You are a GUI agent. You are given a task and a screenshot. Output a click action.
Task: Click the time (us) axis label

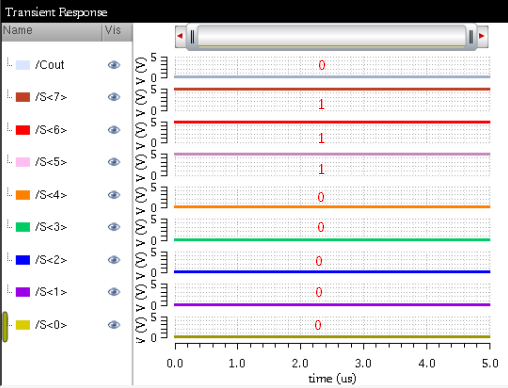(332, 379)
